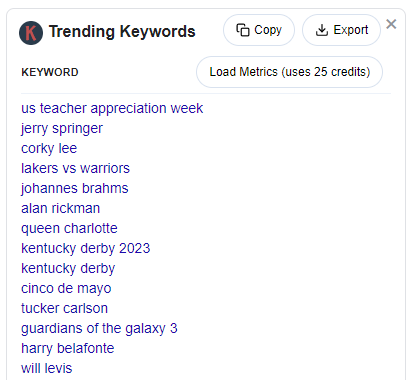
Task: Click the 'harry belafonte' keyword link
Action: point(68,348)
